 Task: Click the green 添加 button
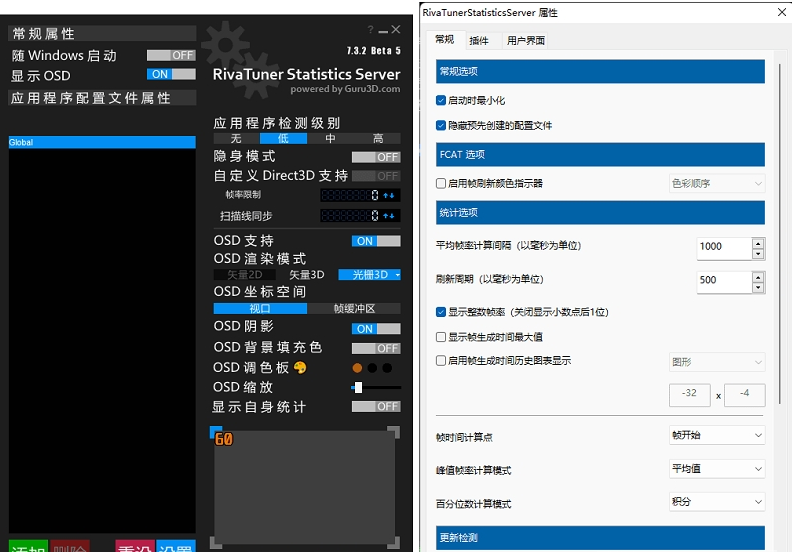pyautogui.click(x=28, y=546)
